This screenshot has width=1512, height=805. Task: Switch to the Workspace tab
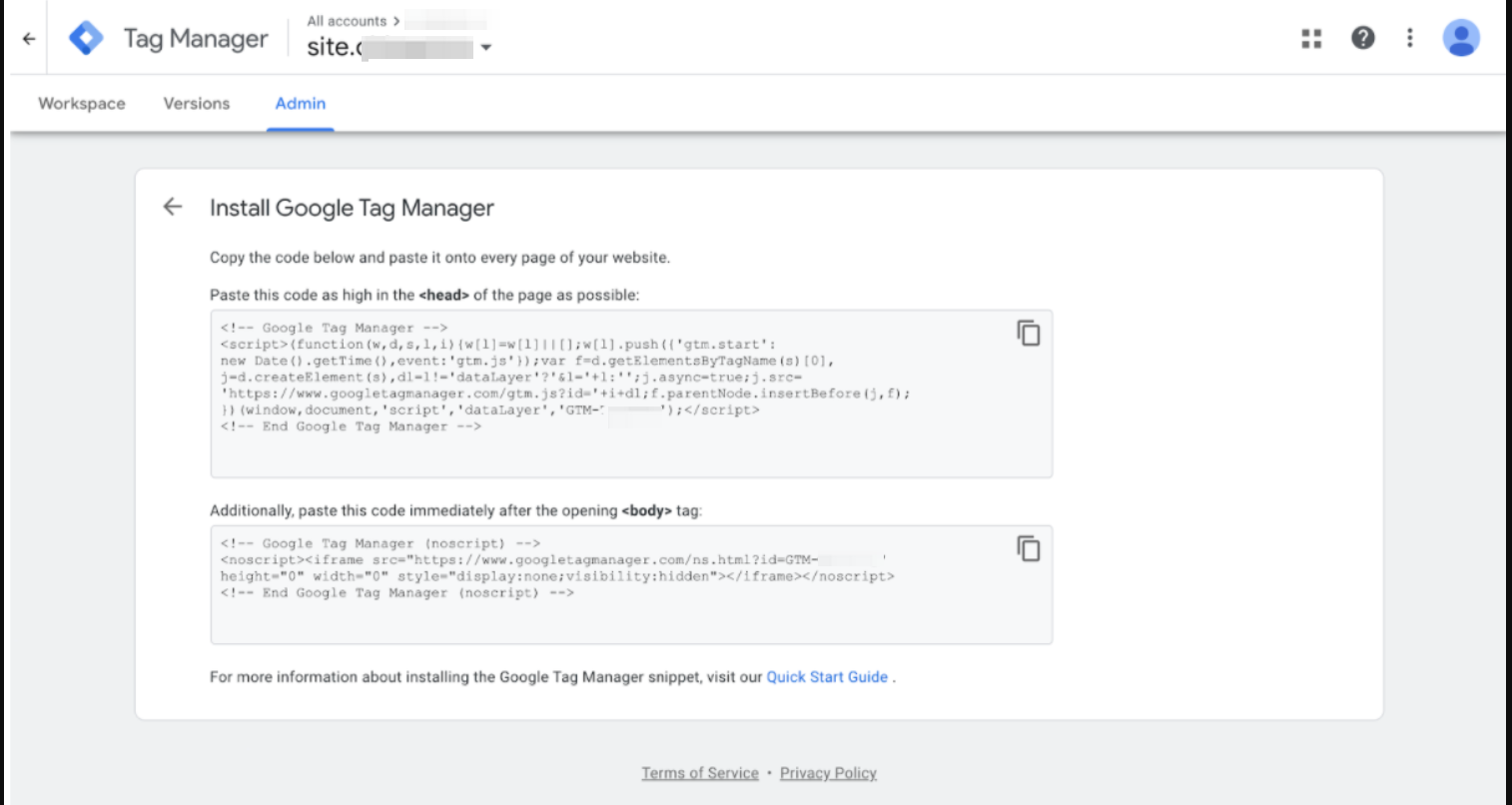click(x=81, y=103)
